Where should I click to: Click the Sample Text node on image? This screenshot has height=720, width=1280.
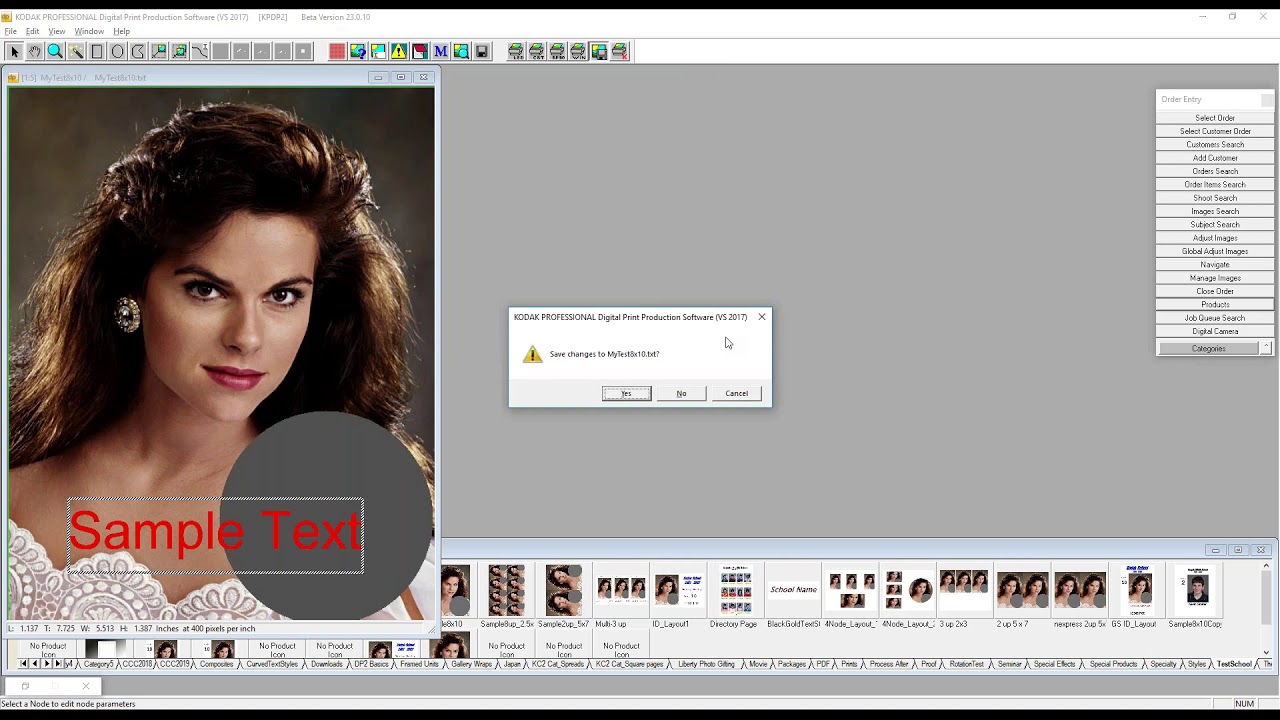point(215,534)
